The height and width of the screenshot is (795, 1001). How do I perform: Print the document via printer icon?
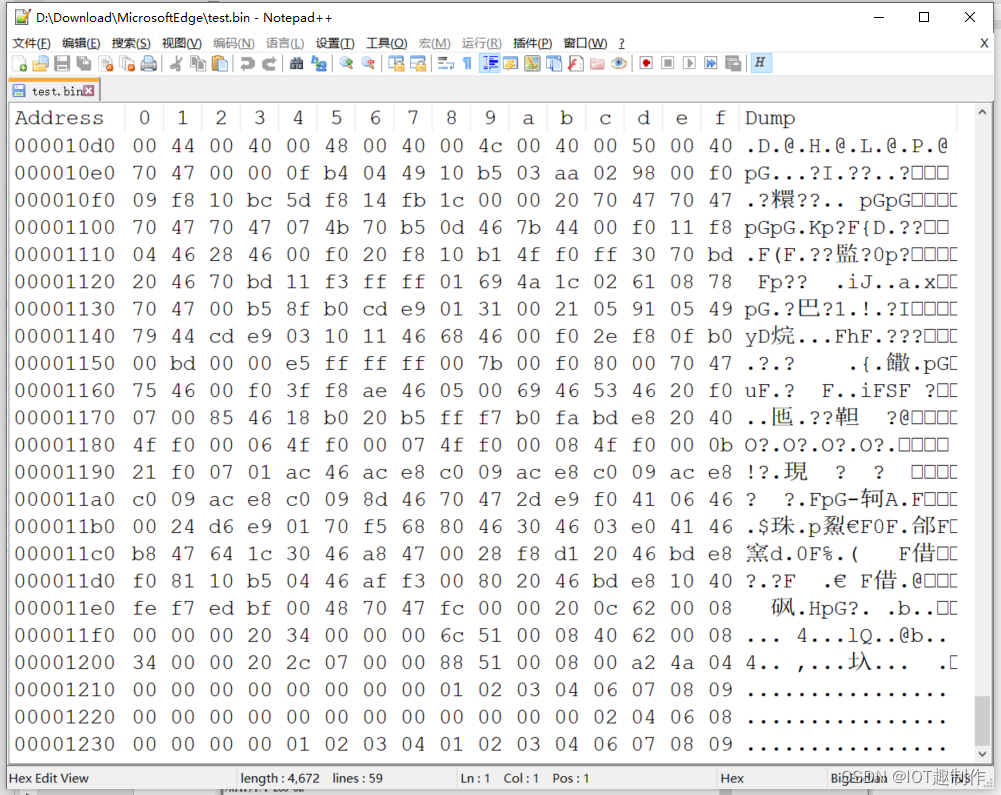(x=149, y=63)
